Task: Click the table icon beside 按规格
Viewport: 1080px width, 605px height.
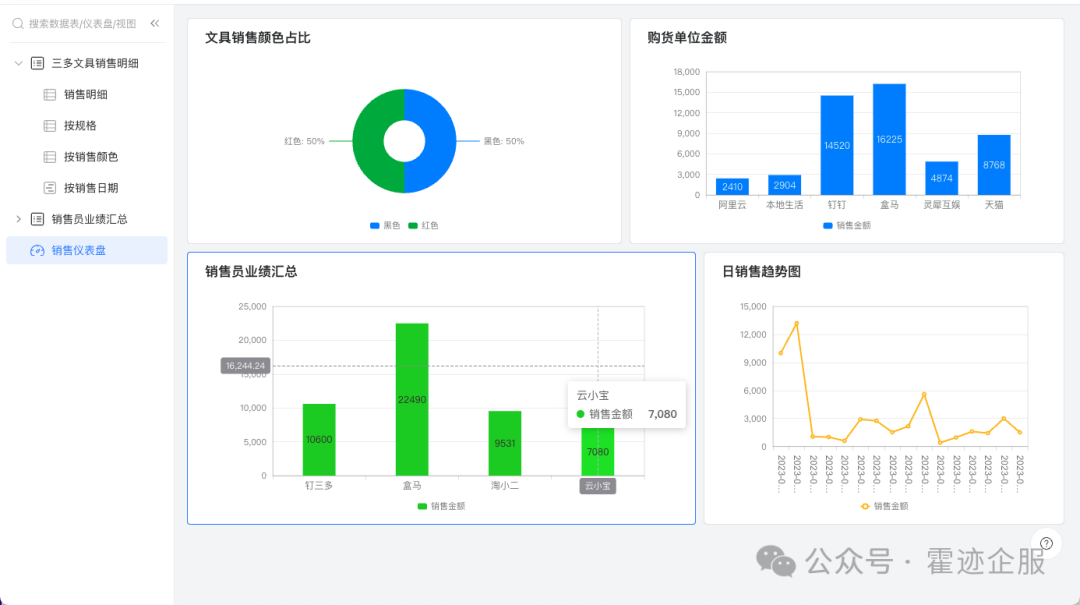Action: point(50,126)
